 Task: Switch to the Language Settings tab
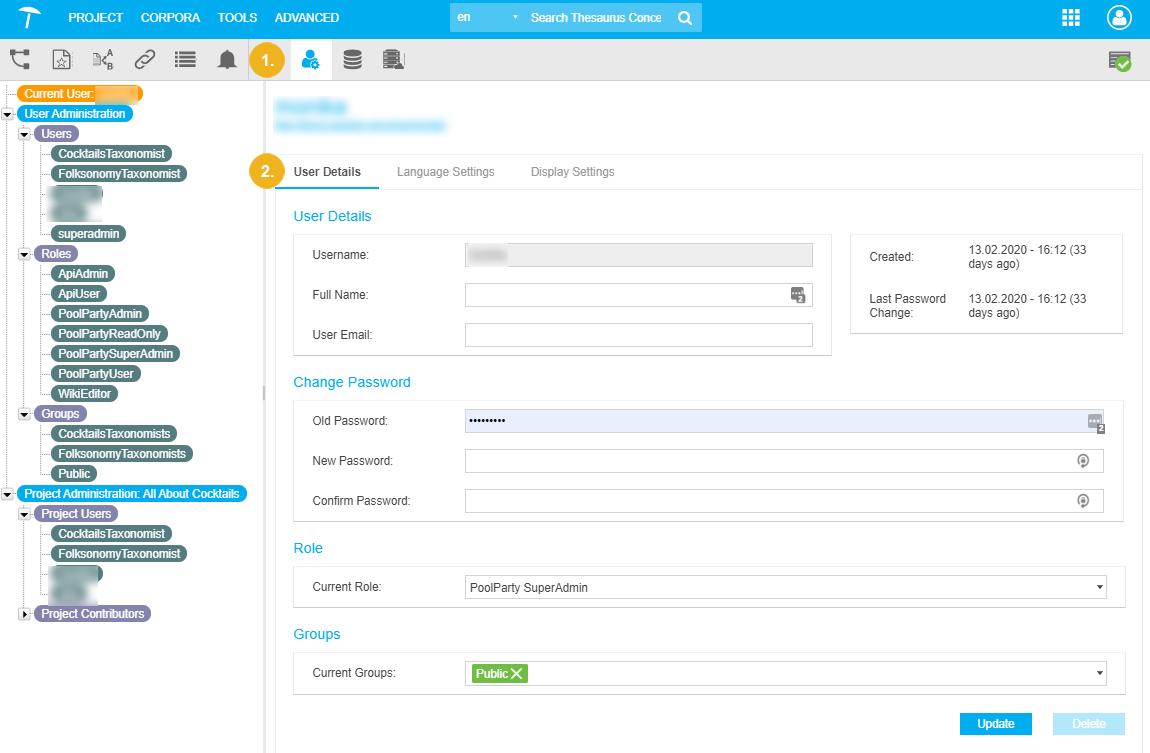pos(445,172)
